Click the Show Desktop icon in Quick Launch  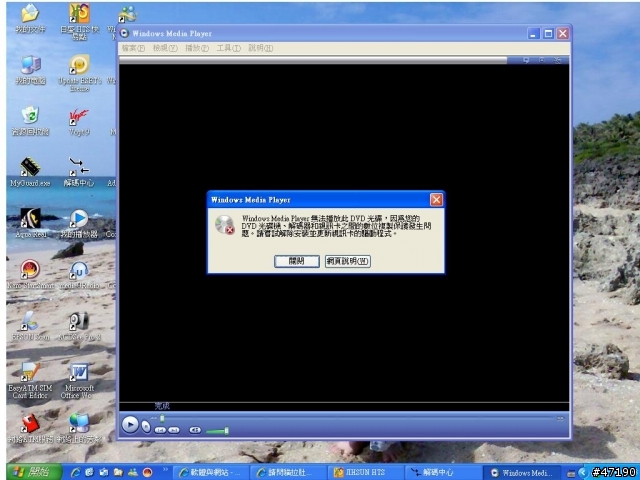[x=104, y=473]
